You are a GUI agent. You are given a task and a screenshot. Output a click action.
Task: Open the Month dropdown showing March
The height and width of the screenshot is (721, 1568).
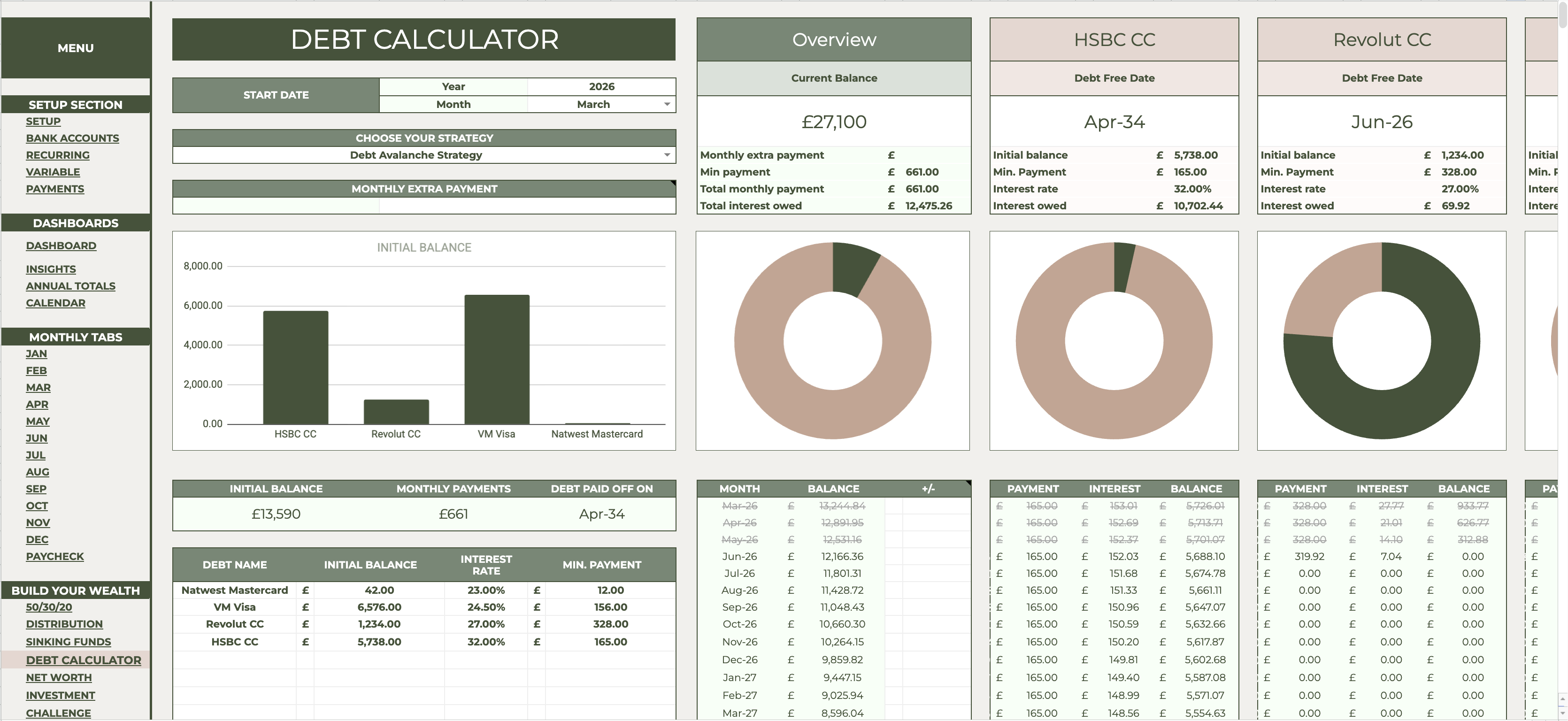667,105
